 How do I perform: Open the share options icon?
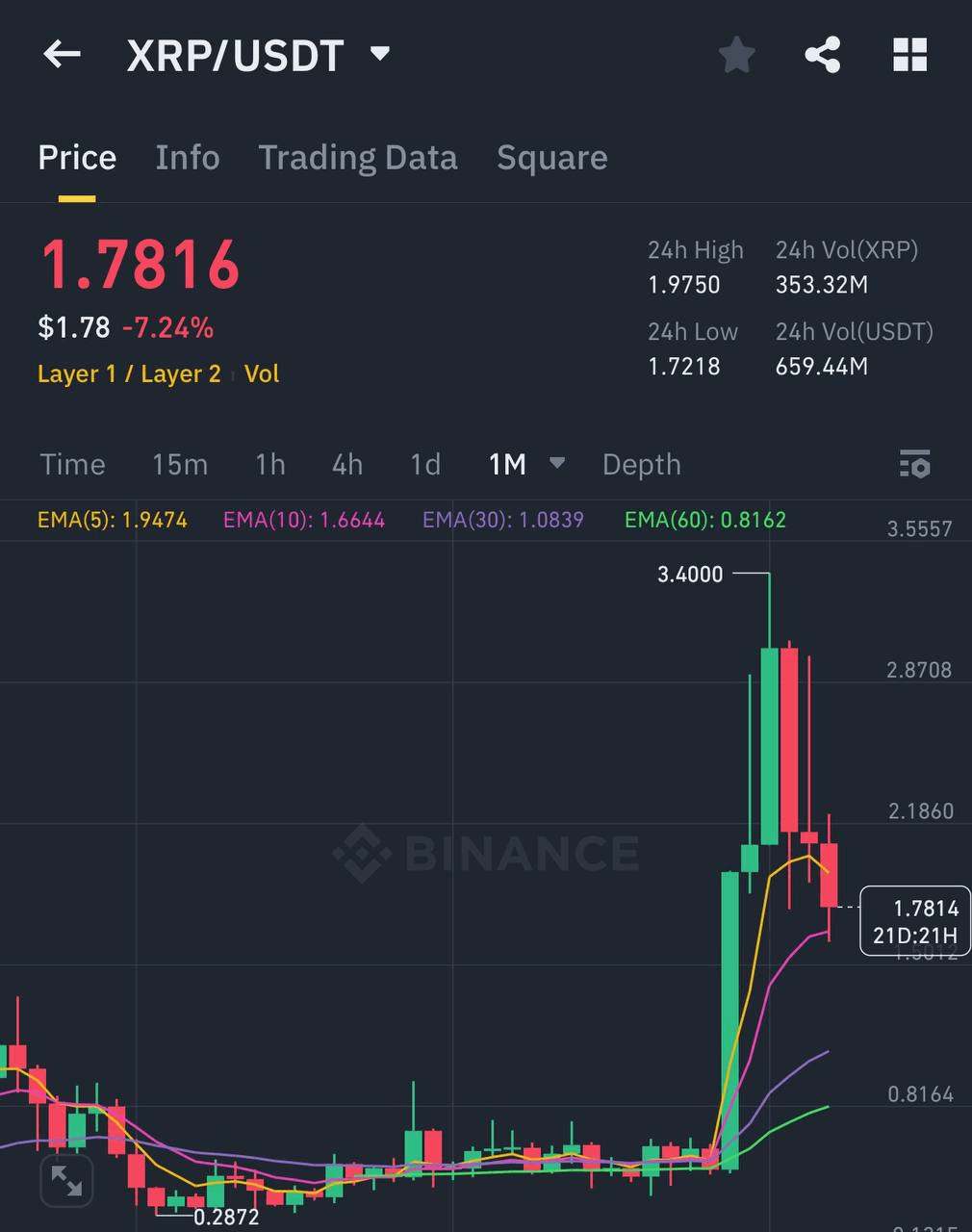click(x=823, y=55)
